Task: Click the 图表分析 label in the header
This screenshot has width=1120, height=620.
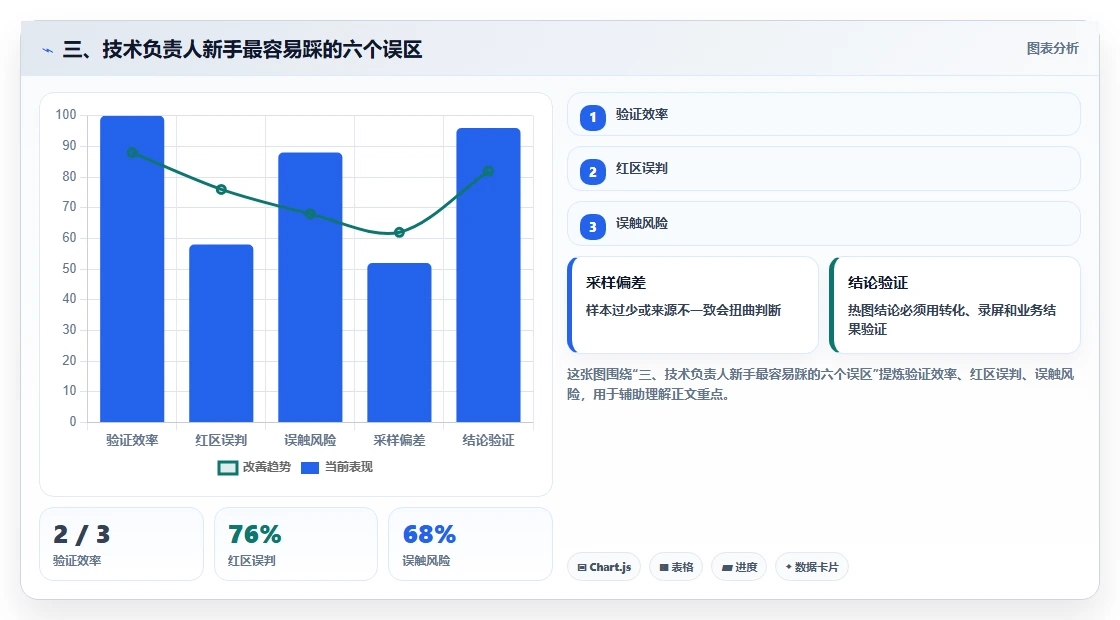Action: point(1052,49)
